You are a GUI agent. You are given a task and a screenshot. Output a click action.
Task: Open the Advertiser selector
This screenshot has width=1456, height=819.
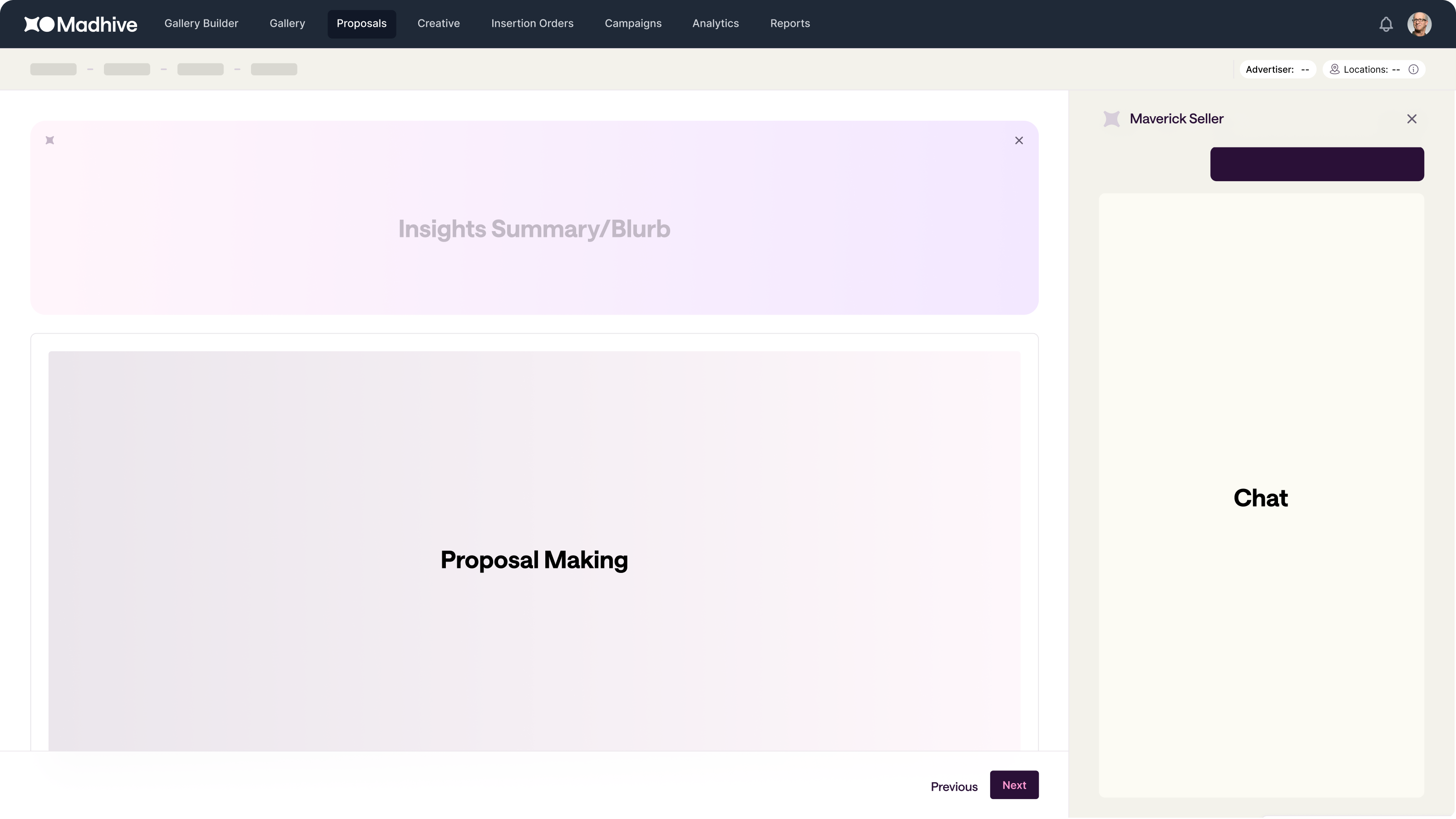pos(1278,69)
